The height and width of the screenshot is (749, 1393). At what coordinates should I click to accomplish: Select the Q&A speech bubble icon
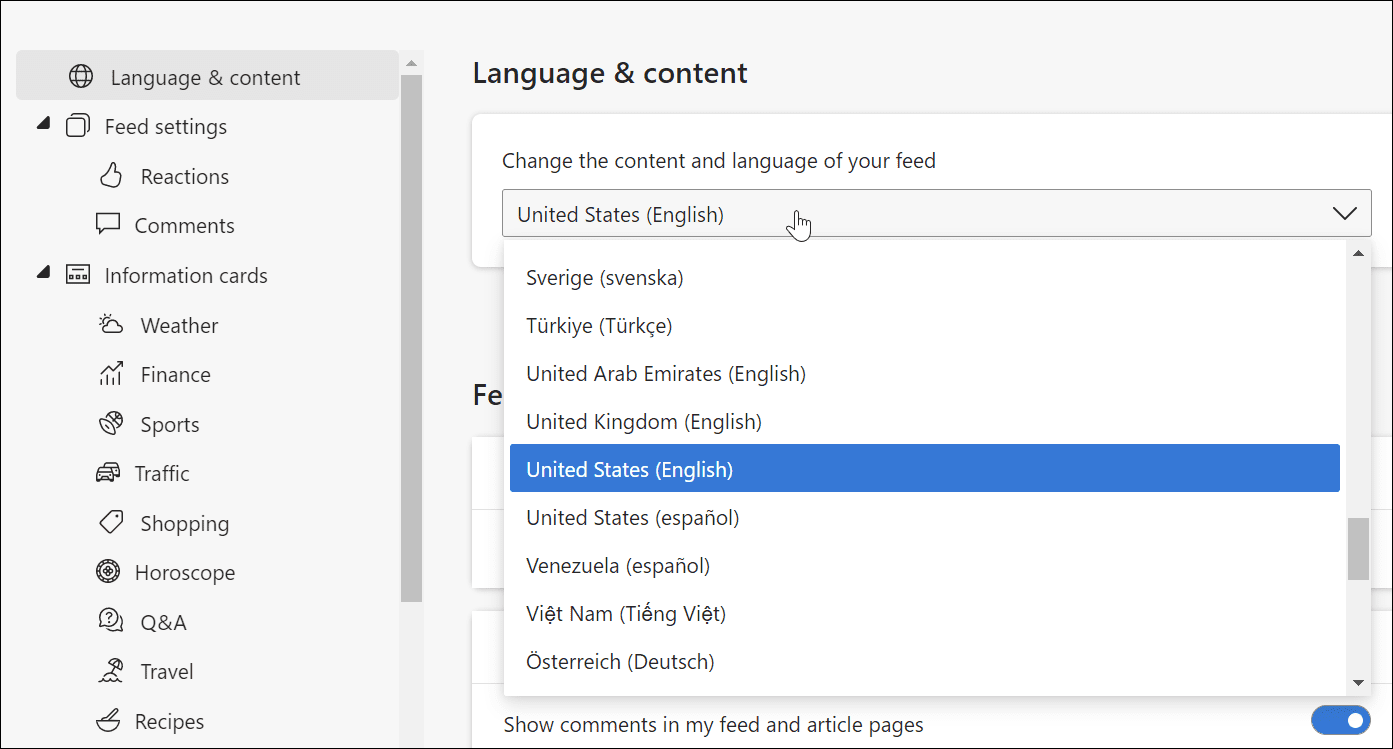[110, 621]
